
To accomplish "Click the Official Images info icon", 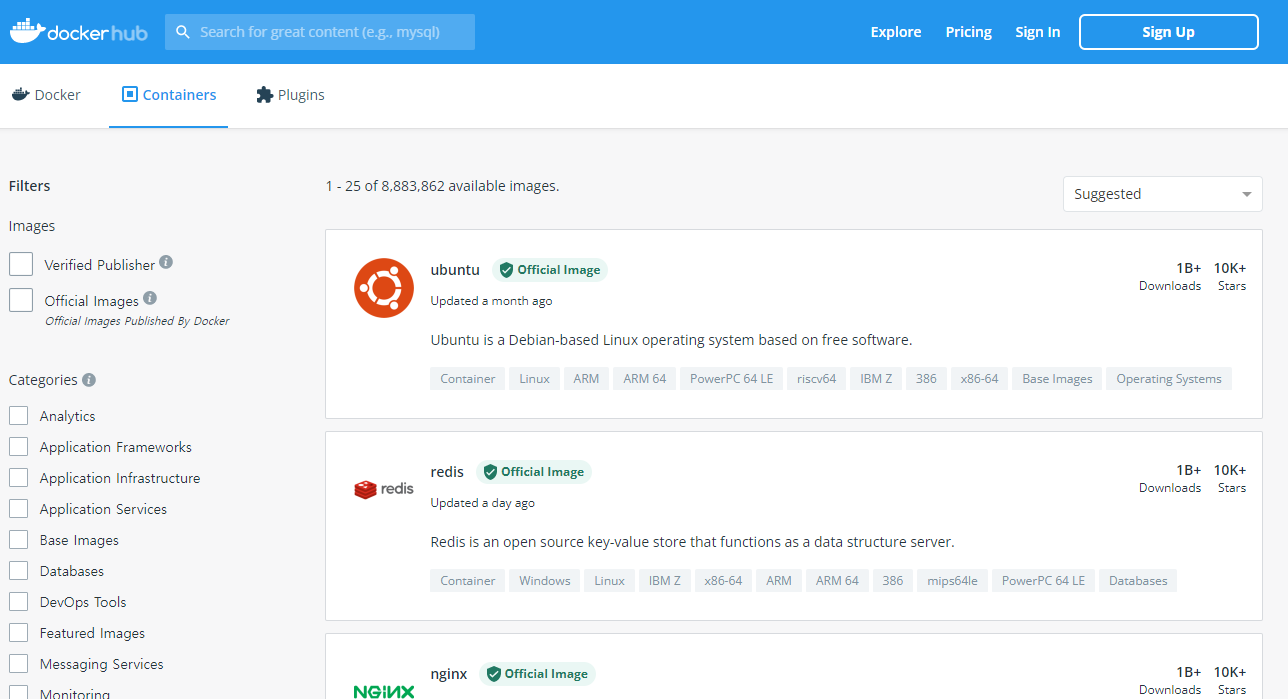I will tap(150, 298).
